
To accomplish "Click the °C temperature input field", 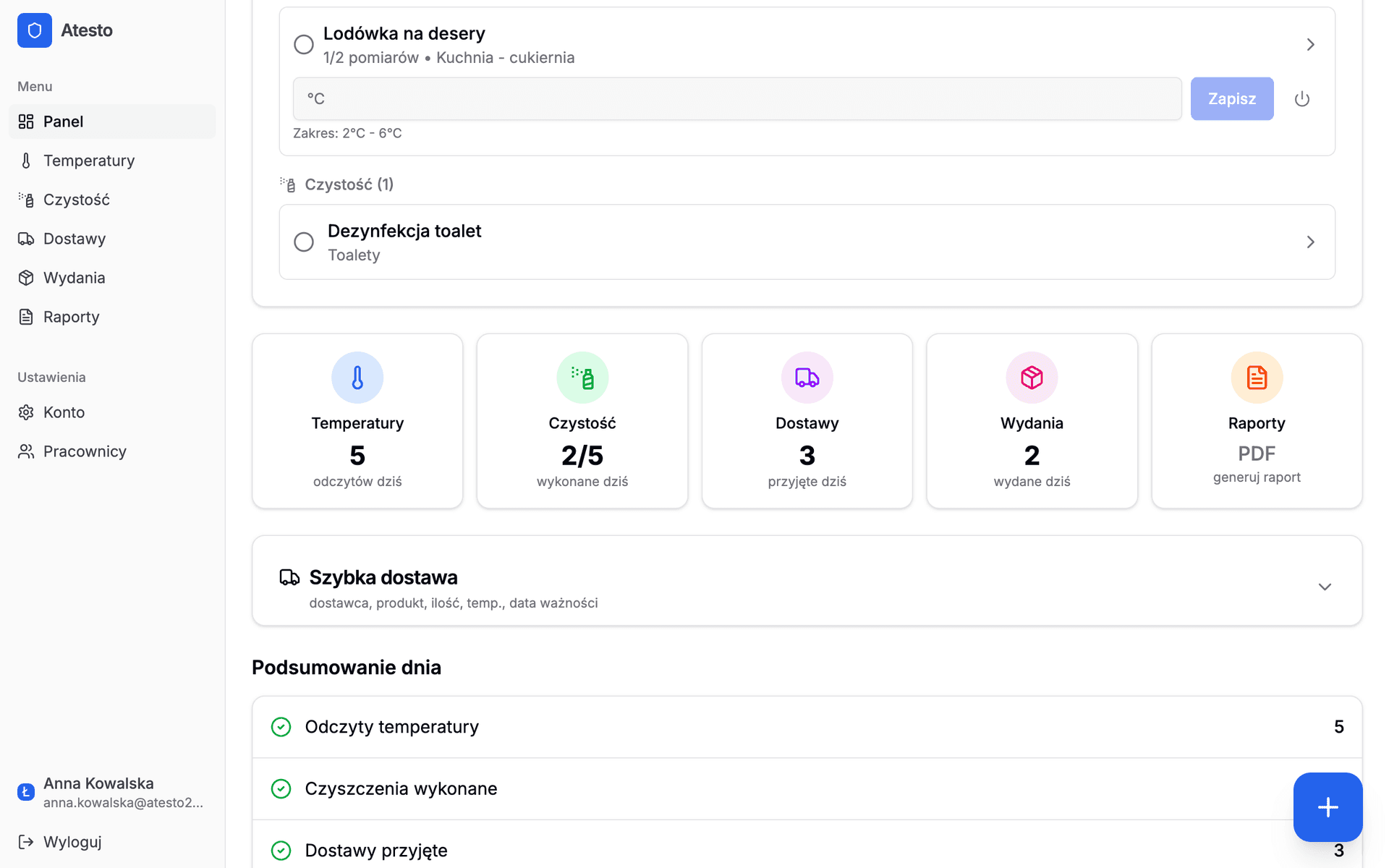I will [x=736, y=99].
